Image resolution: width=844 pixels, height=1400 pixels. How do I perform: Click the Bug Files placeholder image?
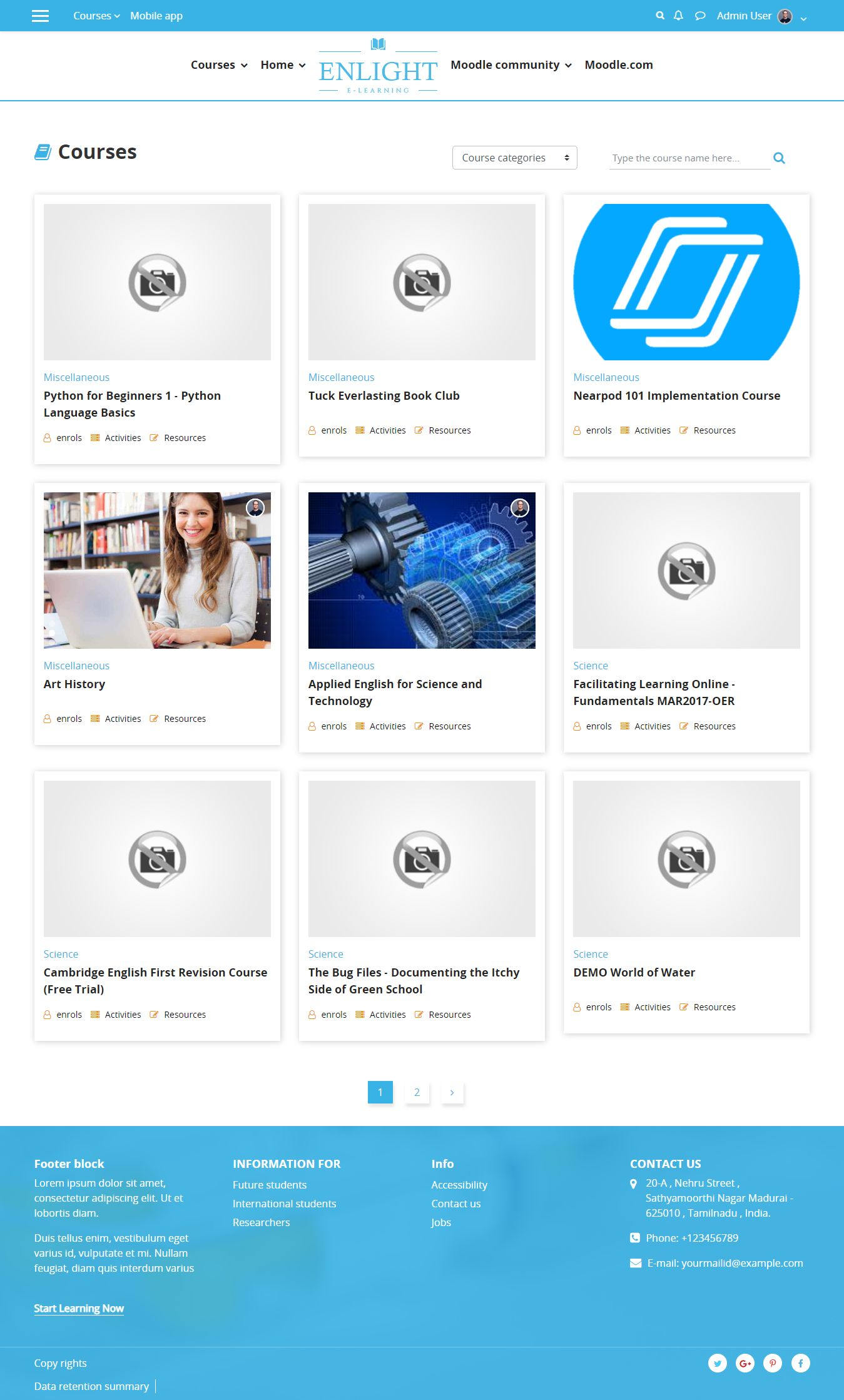pyautogui.click(x=422, y=859)
